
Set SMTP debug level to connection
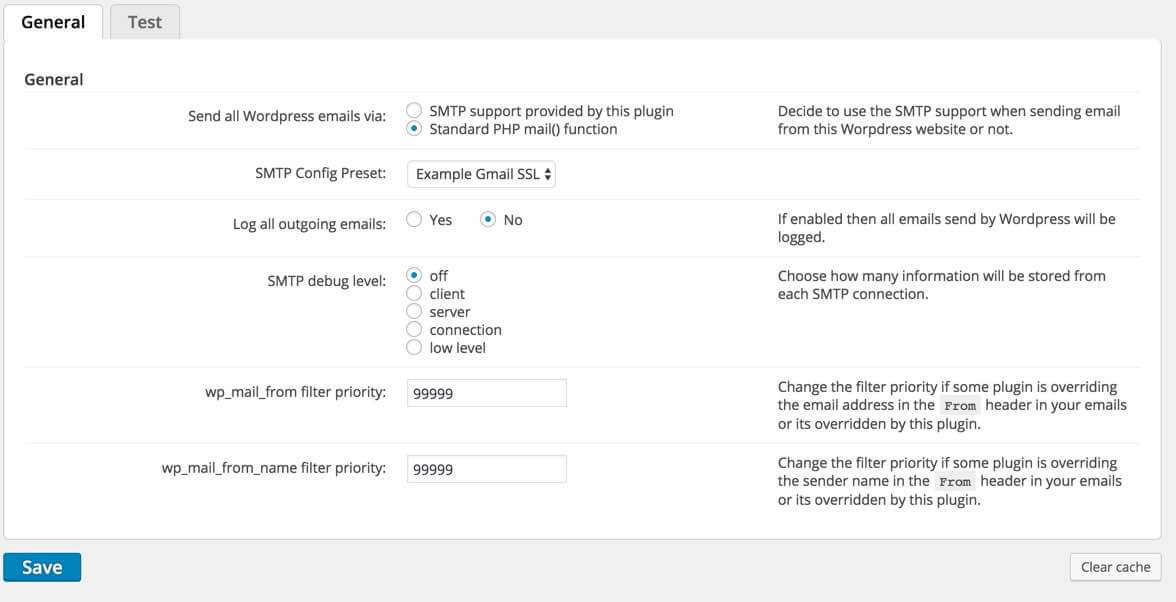tap(414, 330)
